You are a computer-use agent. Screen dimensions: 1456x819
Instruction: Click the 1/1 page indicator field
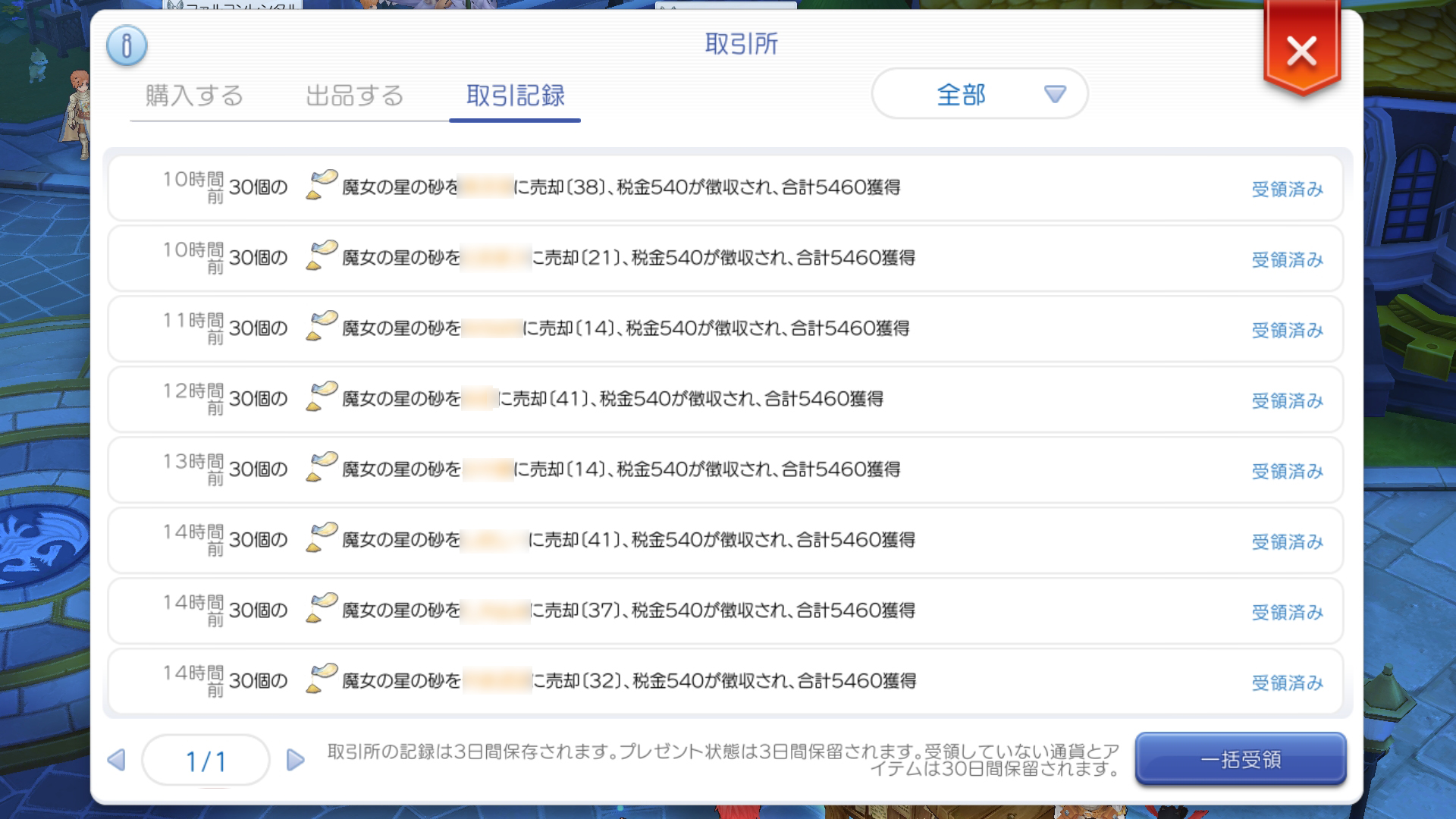(x=206, y=761)
